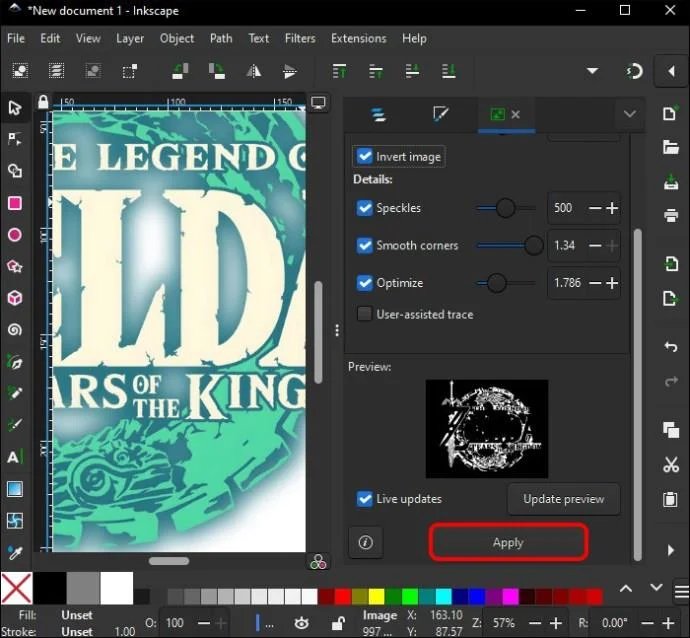This screenshot has height=638, width=690.
Task: Enable User-assisted trace checkbox
Action: pos(364,314)
